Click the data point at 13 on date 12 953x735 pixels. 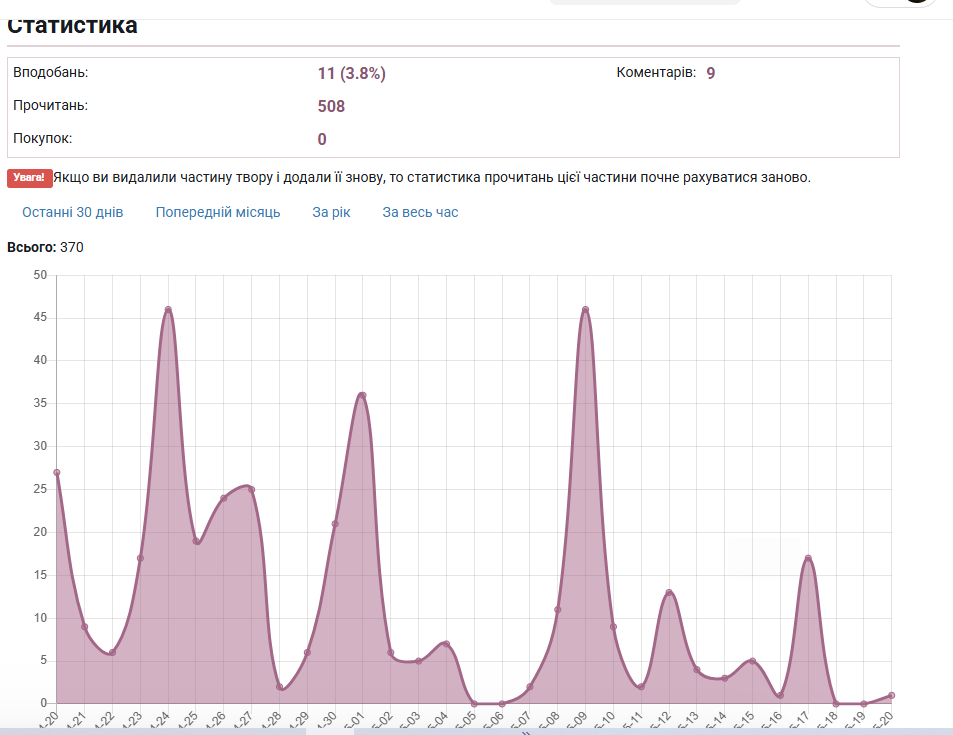(x=669, y=592)
